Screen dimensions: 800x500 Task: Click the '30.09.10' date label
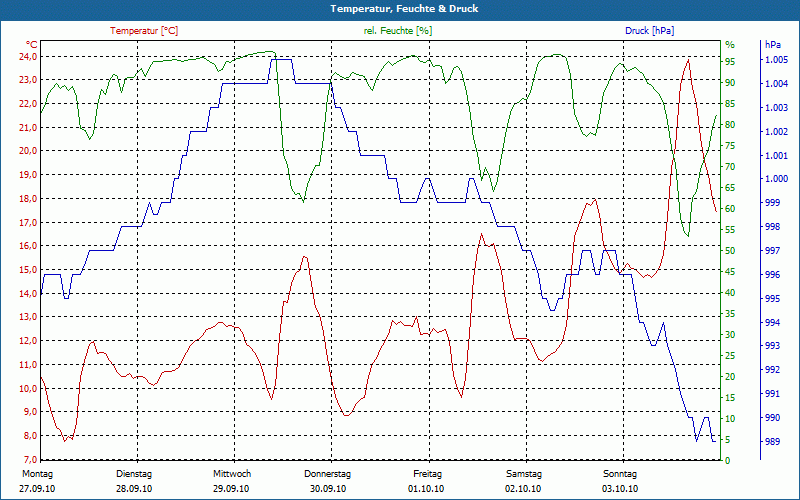[x=328, y=489]
